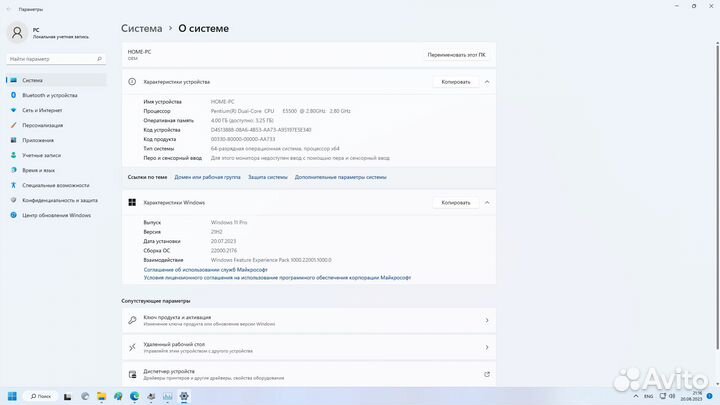
Task: Select the OS build 22000.2176 value
Action: (224, 251)
